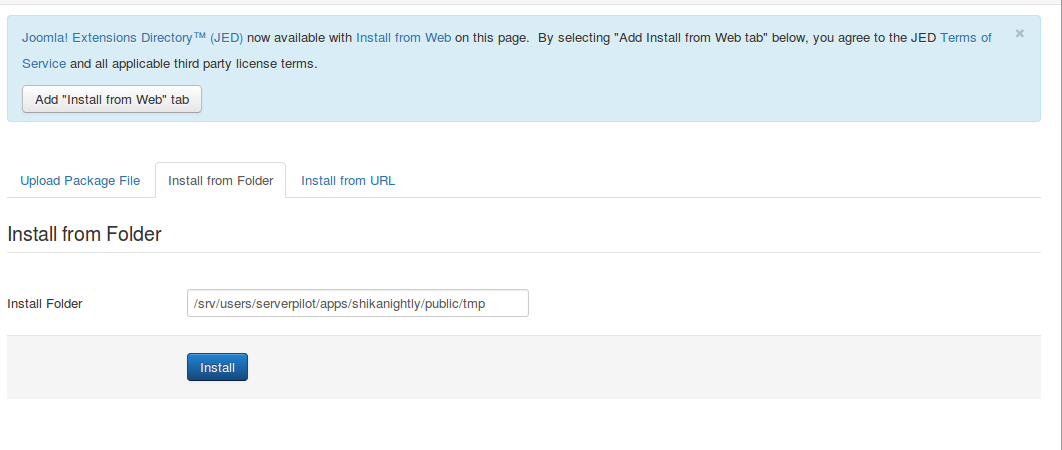Click the blue Install button

(x=217, y=367)
